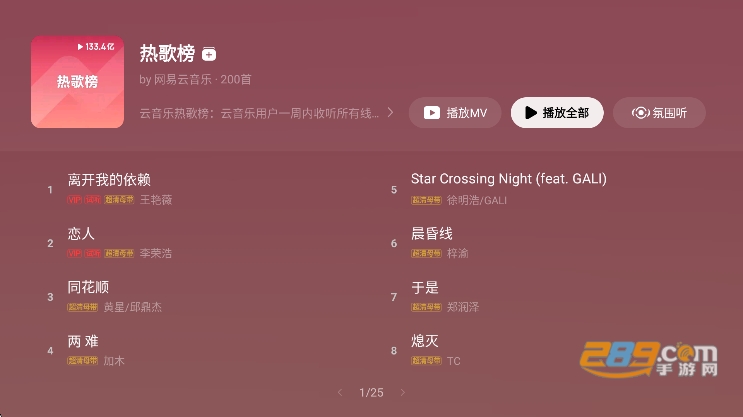Go to previous page arrow

340,392
